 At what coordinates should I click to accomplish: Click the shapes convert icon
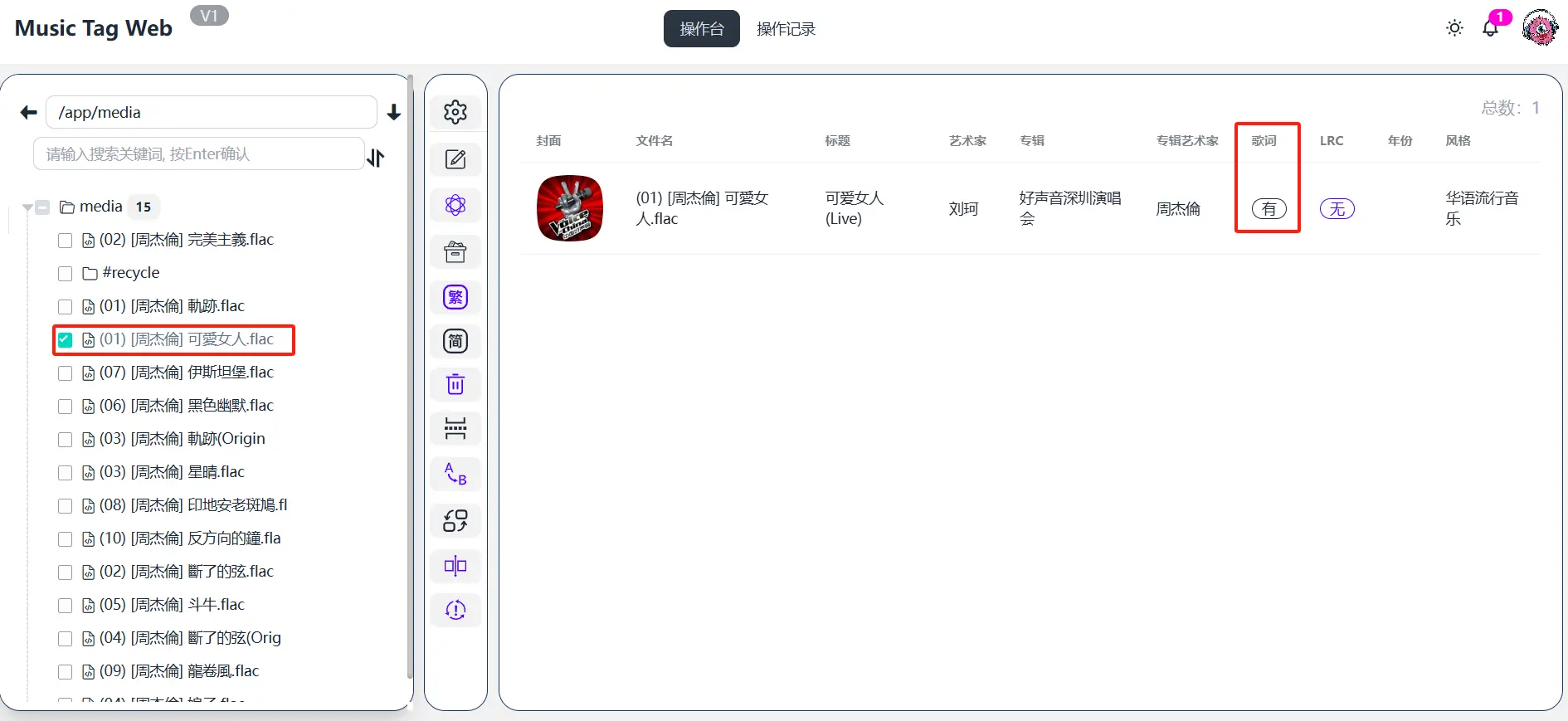[x=455, y=520]
